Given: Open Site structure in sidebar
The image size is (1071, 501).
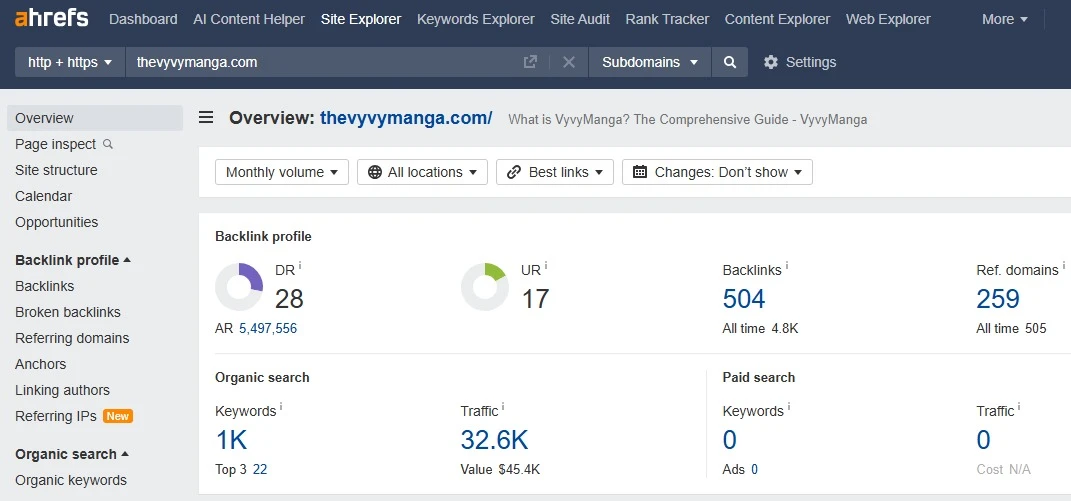Looking at the screenshot, I should click(x=56, y=170).
